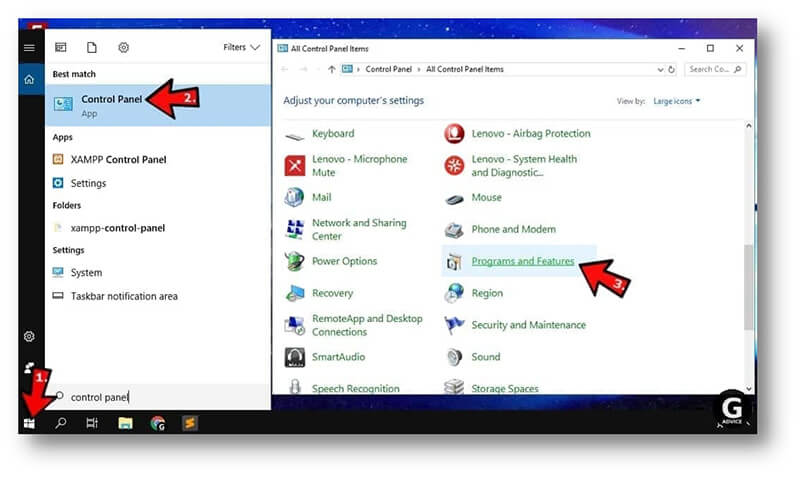Click the Programs and Features link text
This screenshot has height=477, width=800.
[x=523, y=261]
